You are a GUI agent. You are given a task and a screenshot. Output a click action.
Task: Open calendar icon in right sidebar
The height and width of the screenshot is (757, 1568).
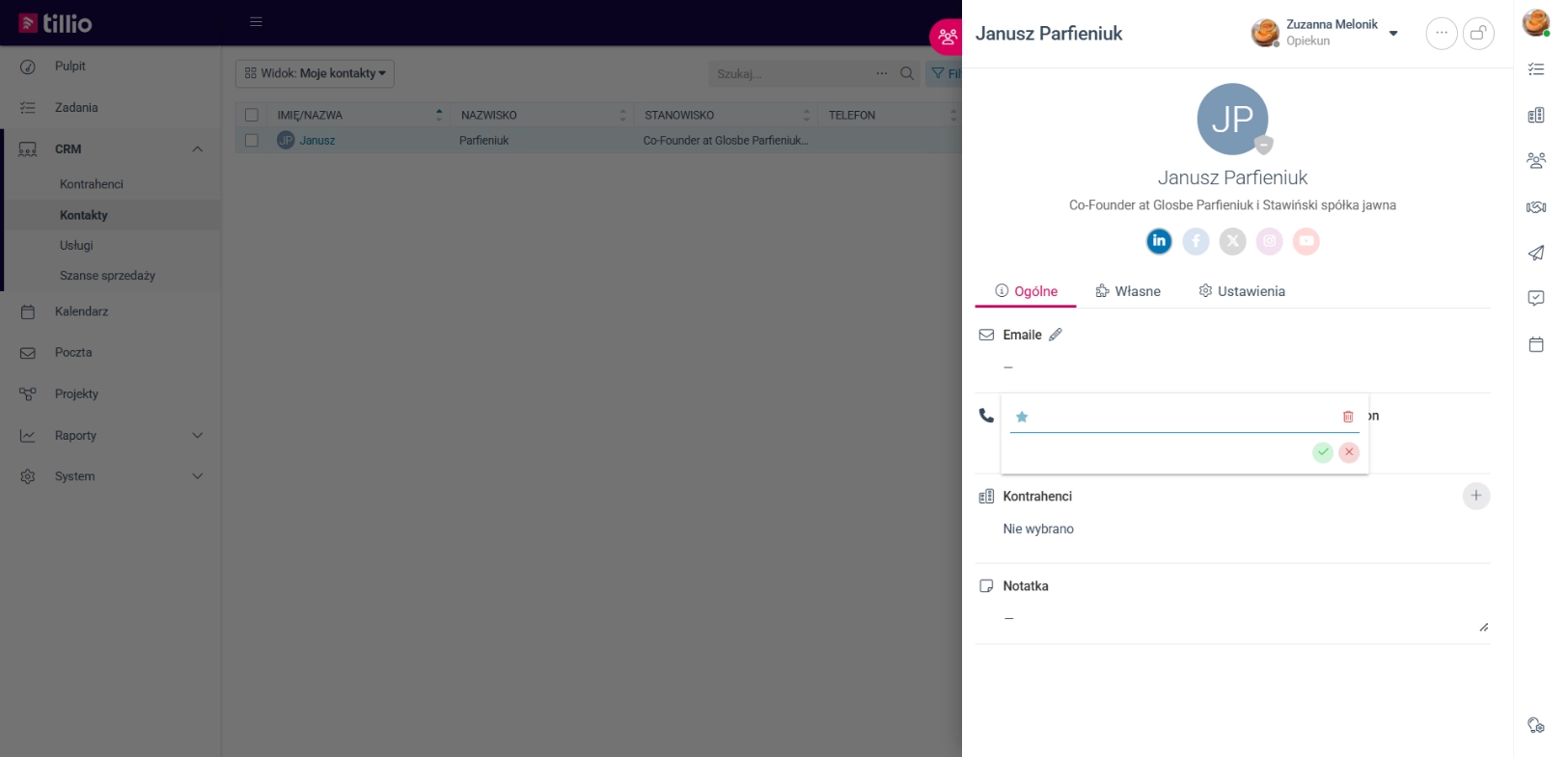(x=1536, y=344)
